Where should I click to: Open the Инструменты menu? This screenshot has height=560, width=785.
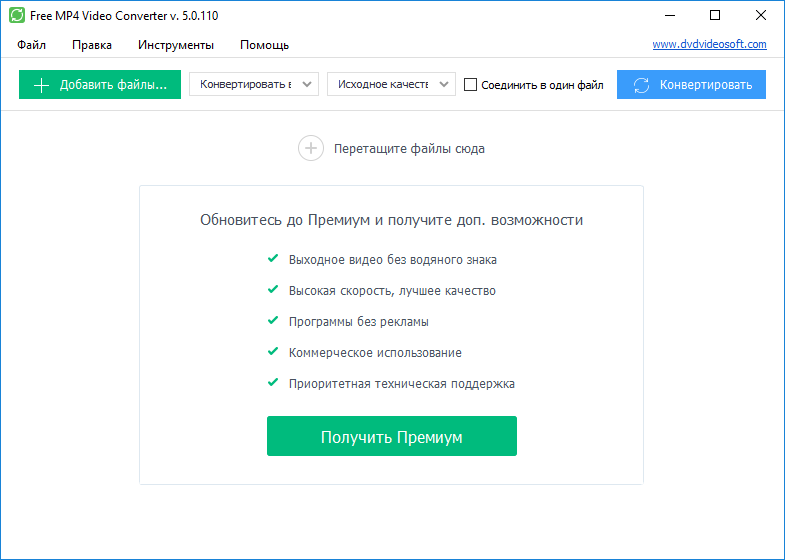tap(176, 45)
